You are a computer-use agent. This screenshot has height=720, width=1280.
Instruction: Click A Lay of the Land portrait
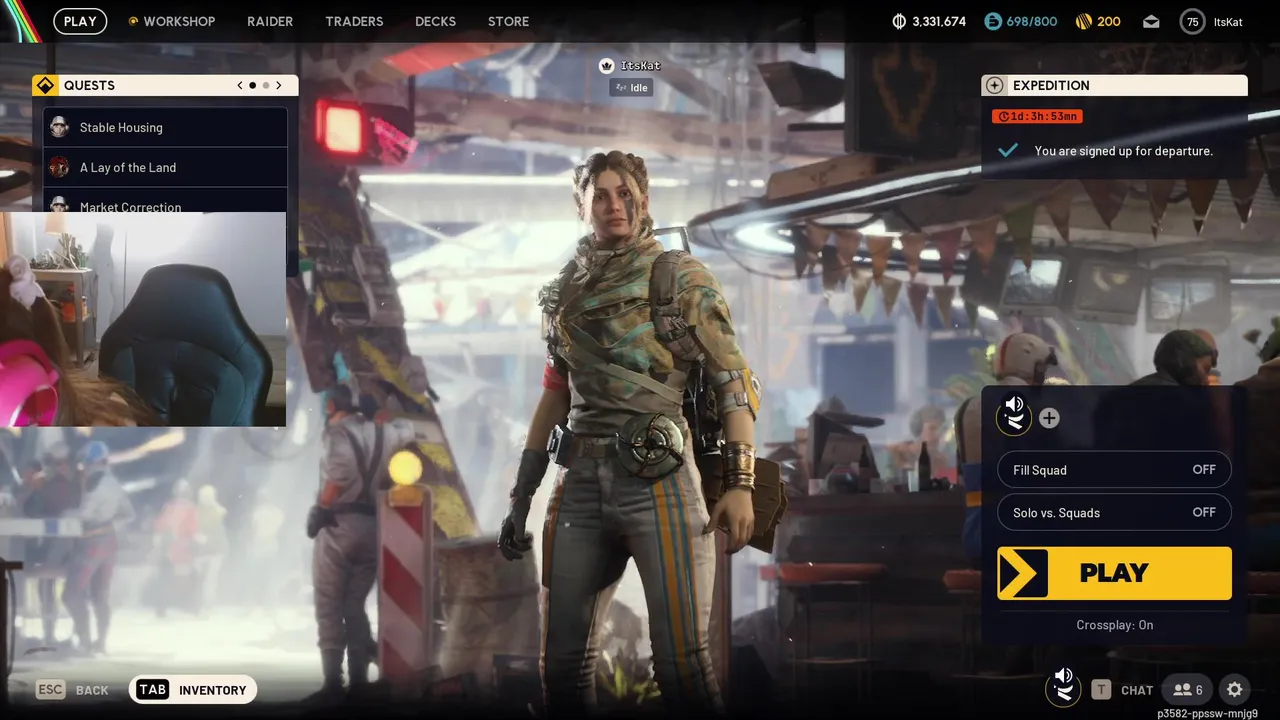pos(59,167)
